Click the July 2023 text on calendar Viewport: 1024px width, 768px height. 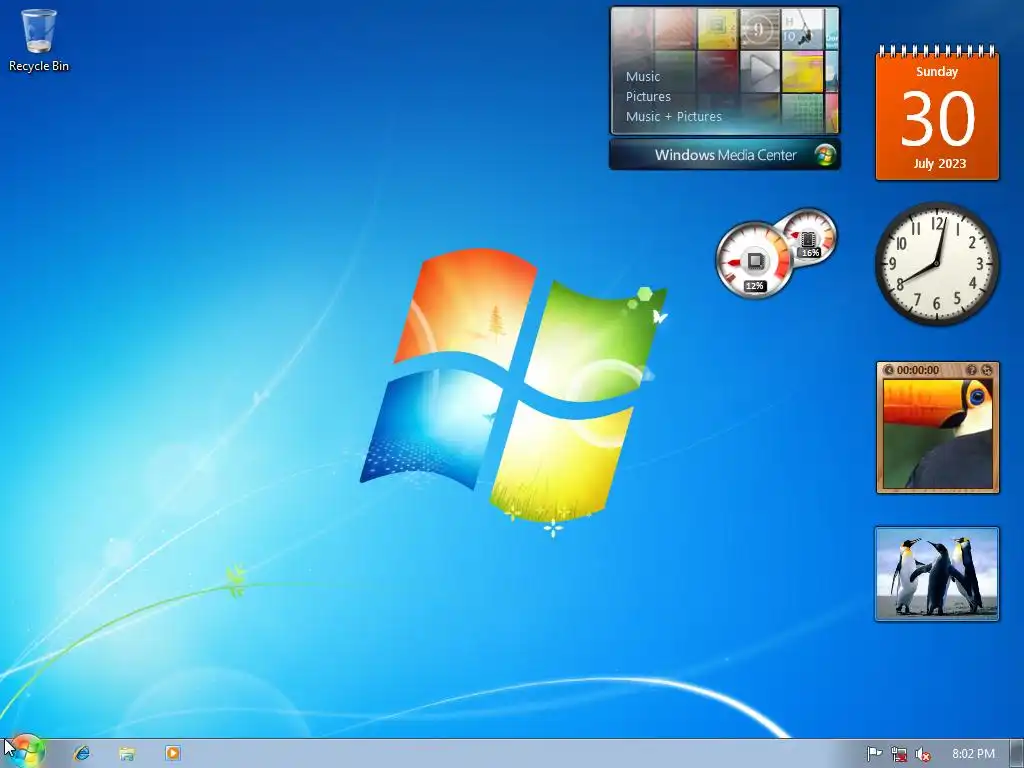click(x=939, y=164)
